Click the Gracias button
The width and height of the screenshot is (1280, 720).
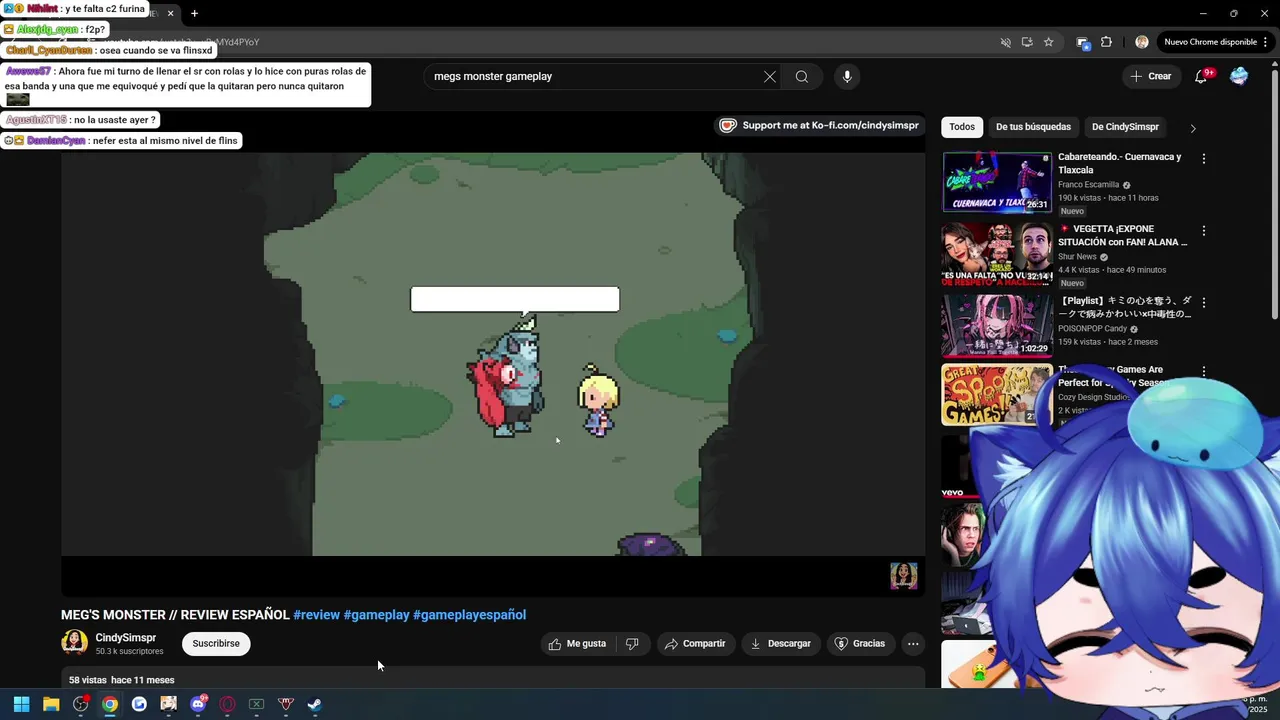pyautogui.click(x=860, y=644)
